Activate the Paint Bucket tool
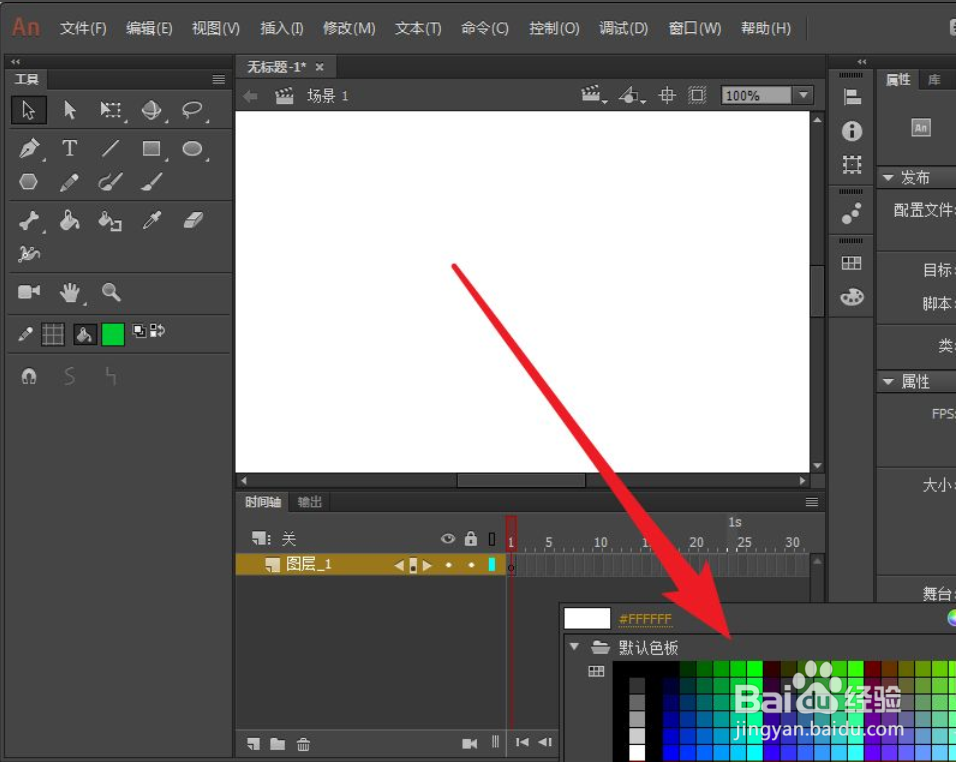 coord(70,219)
